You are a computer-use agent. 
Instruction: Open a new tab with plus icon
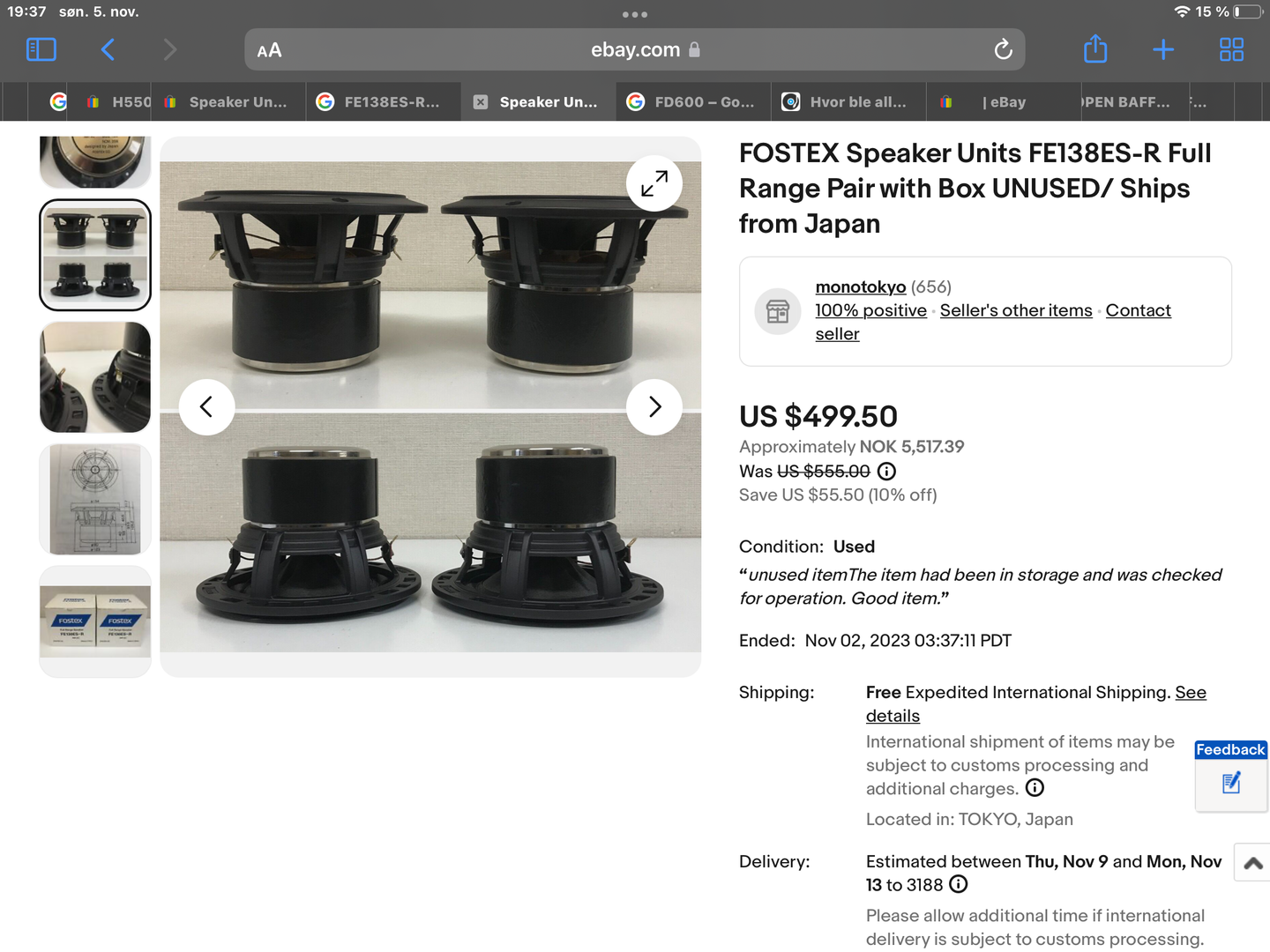click(x=1163, y=49)
